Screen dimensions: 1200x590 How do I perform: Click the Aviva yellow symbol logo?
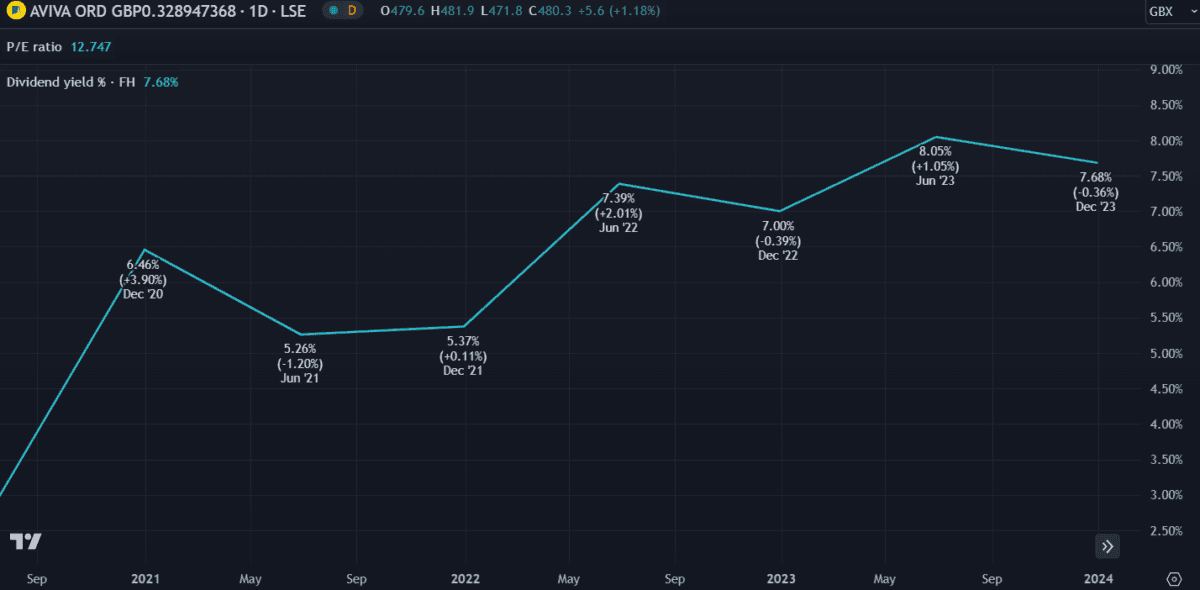(x=14, y=12)
